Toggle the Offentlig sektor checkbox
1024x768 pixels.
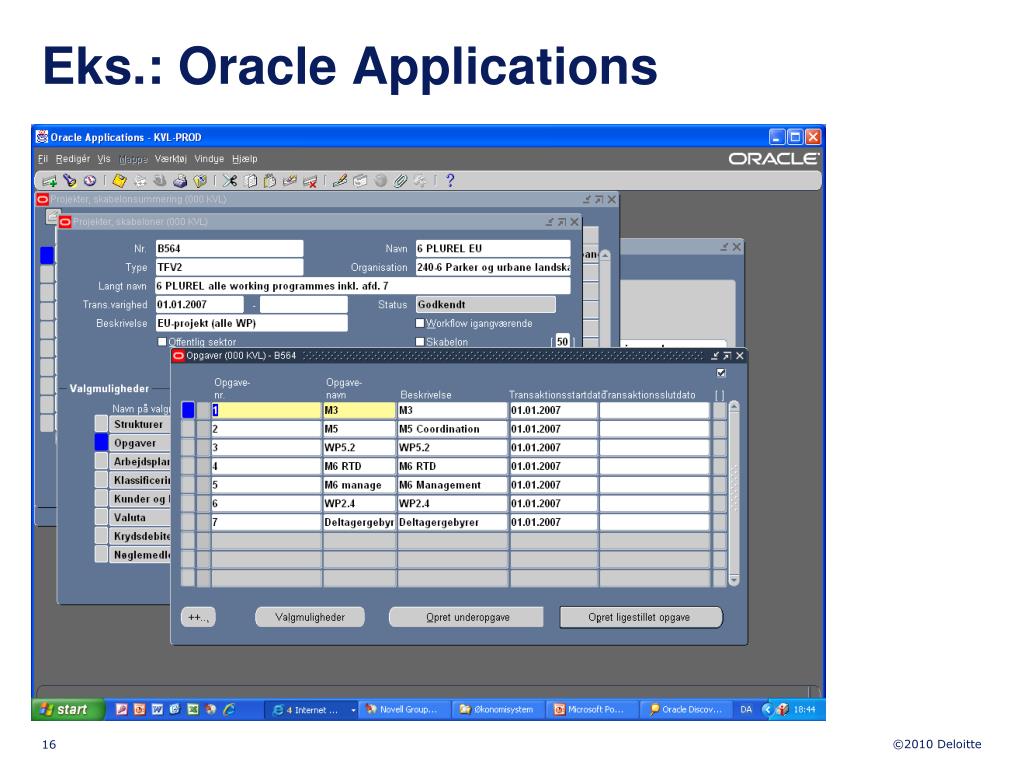pos(162,342)
